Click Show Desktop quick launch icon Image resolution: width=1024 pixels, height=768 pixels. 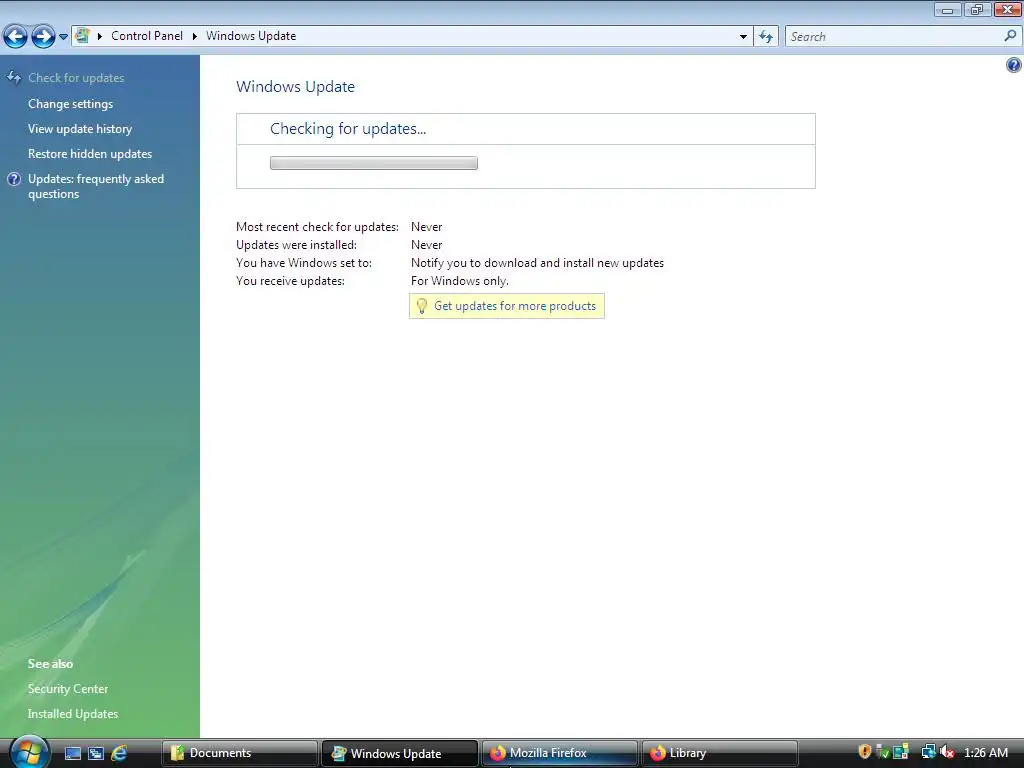click(72, 753)
